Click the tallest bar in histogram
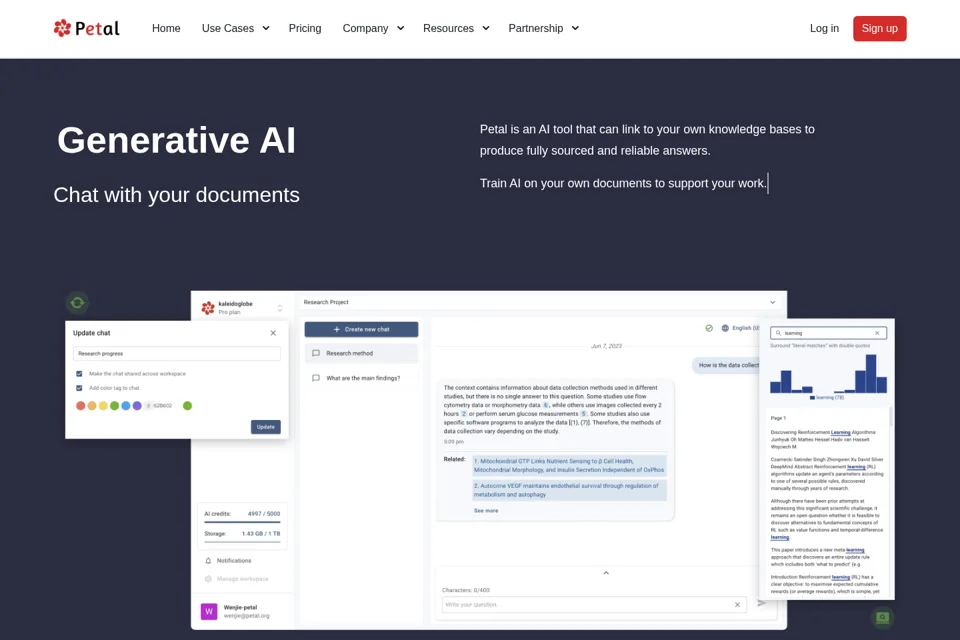 point(871,374)
